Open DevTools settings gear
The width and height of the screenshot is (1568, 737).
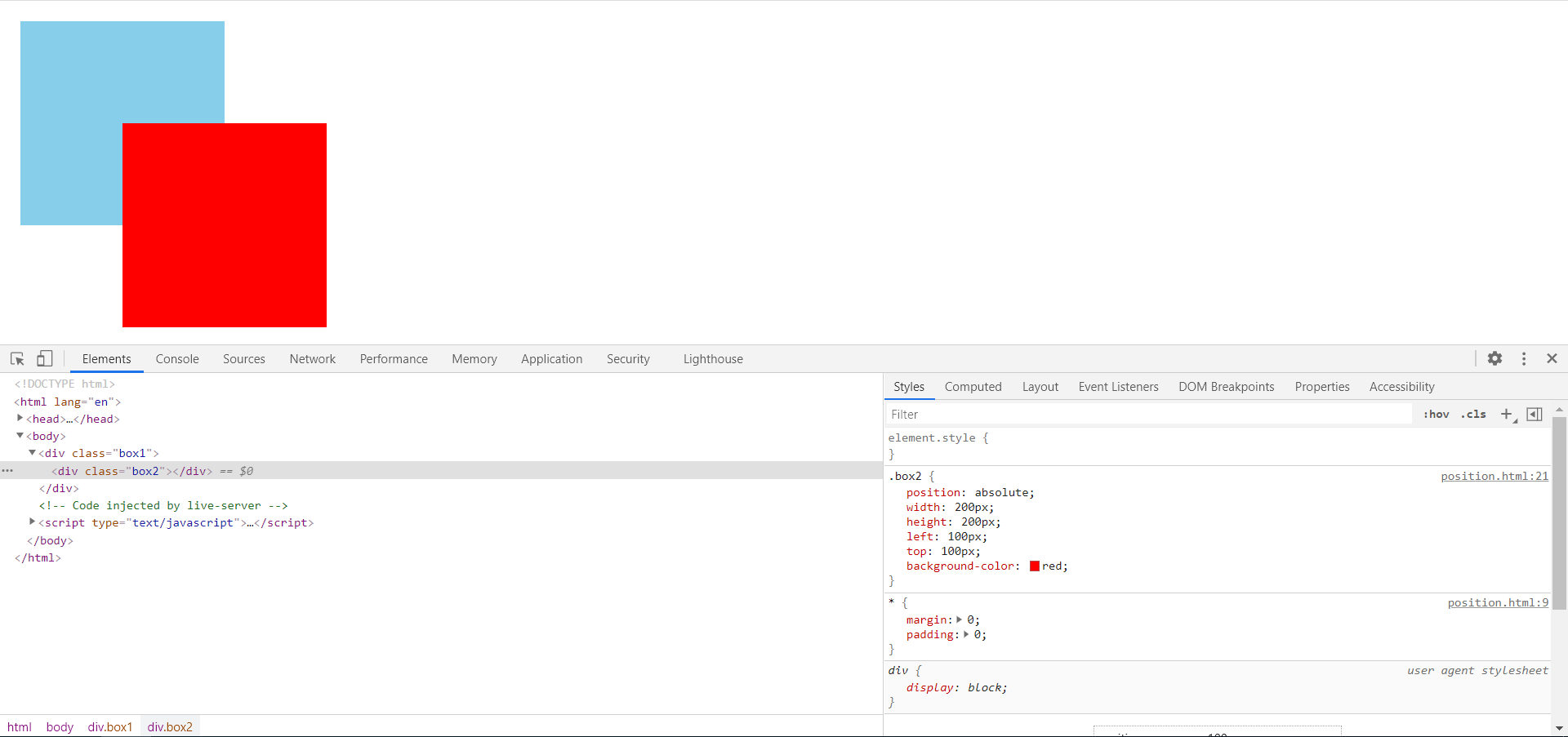point(1494,359)
